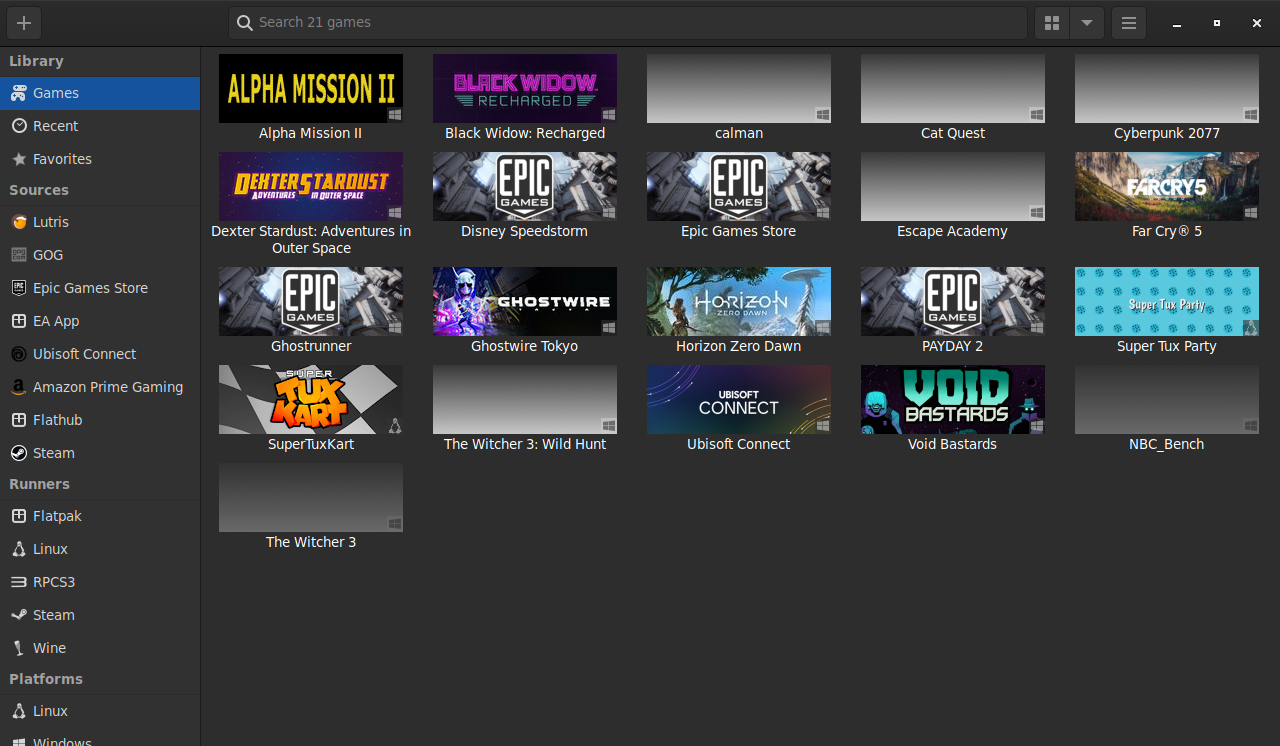The width and height of the screenshot is (1280, 746).
Task: Open the Black Widow: Recharged banner
Action: click(x=525, y=88)
